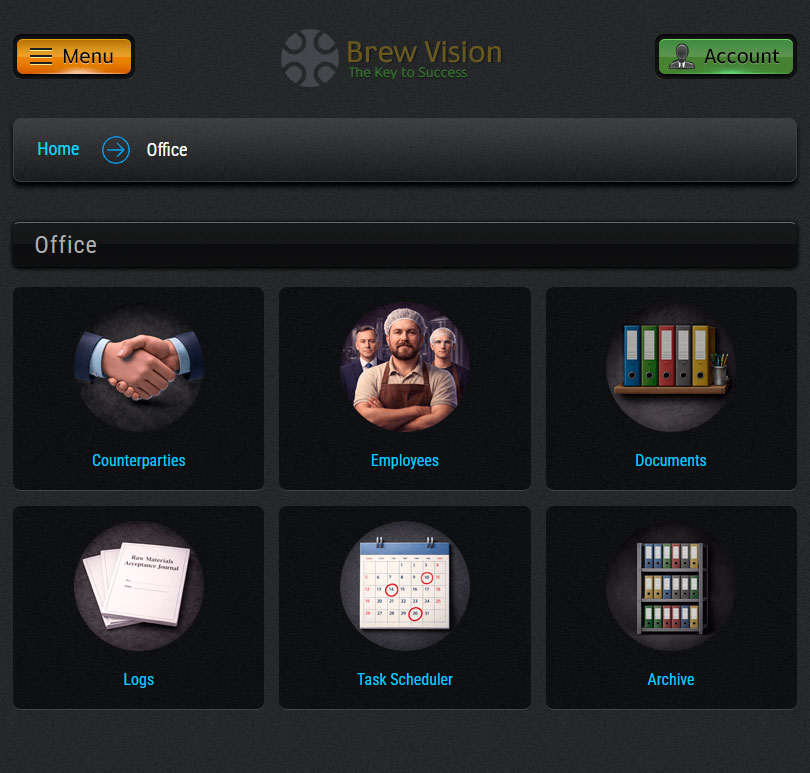Open the Archive text link
810x773 pixels.
[670, 679]
